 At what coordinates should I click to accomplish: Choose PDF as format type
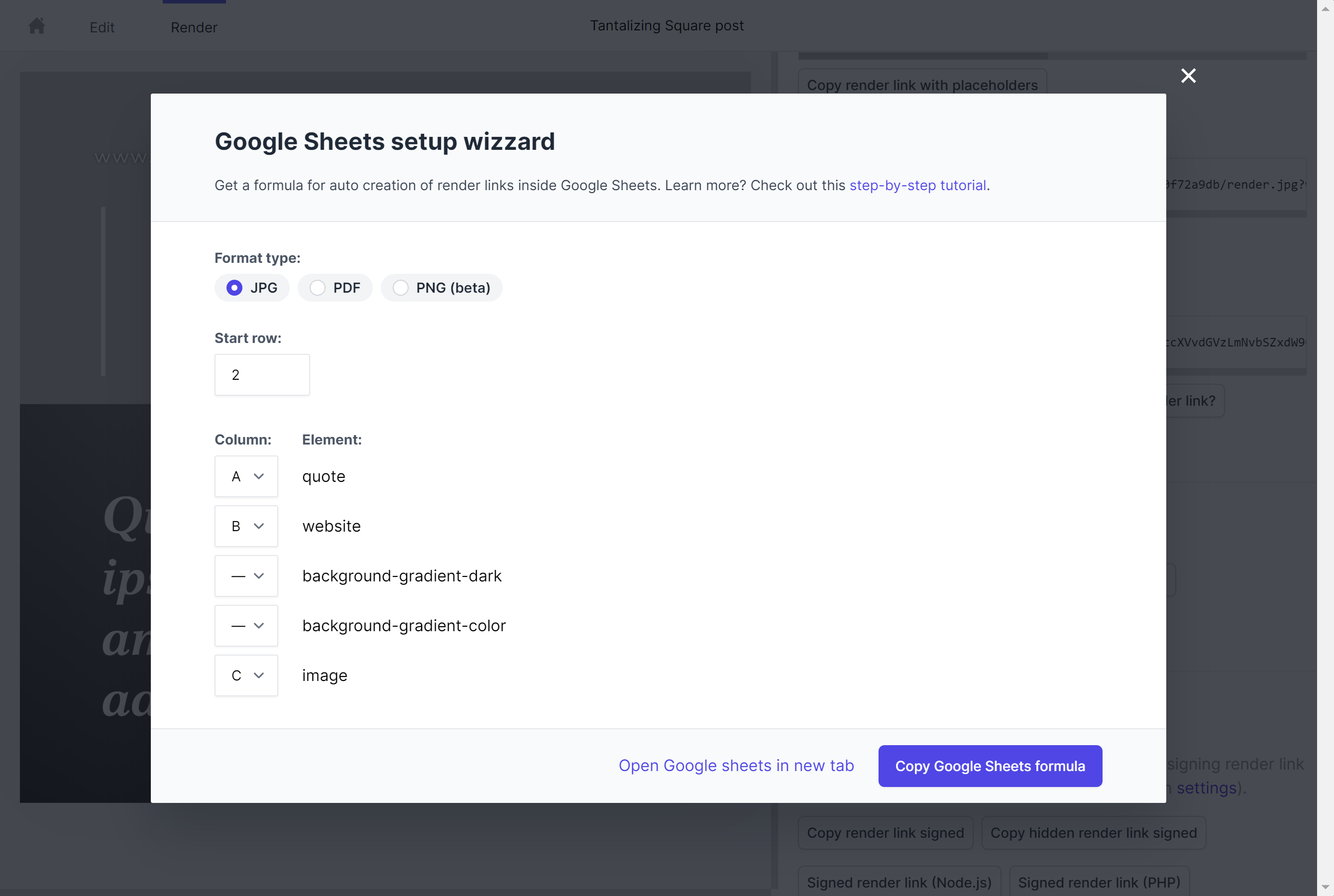(x=317, y=287)
